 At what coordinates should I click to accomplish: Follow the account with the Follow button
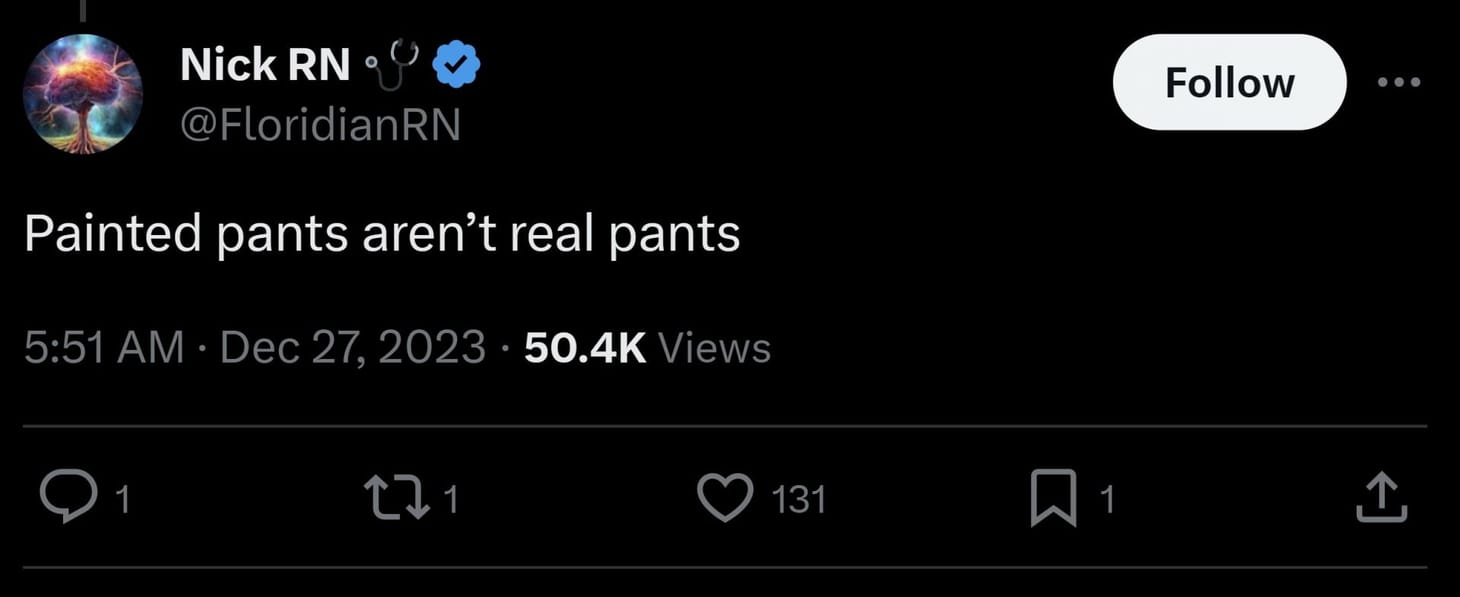click(1228, 83)
